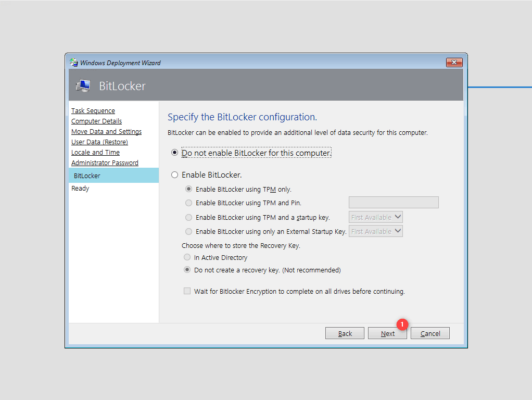Viewport: 532px width, 400px height.
Task: Choose Enable BitLocker using TPM and Pin
Action: tap(189, 203)
